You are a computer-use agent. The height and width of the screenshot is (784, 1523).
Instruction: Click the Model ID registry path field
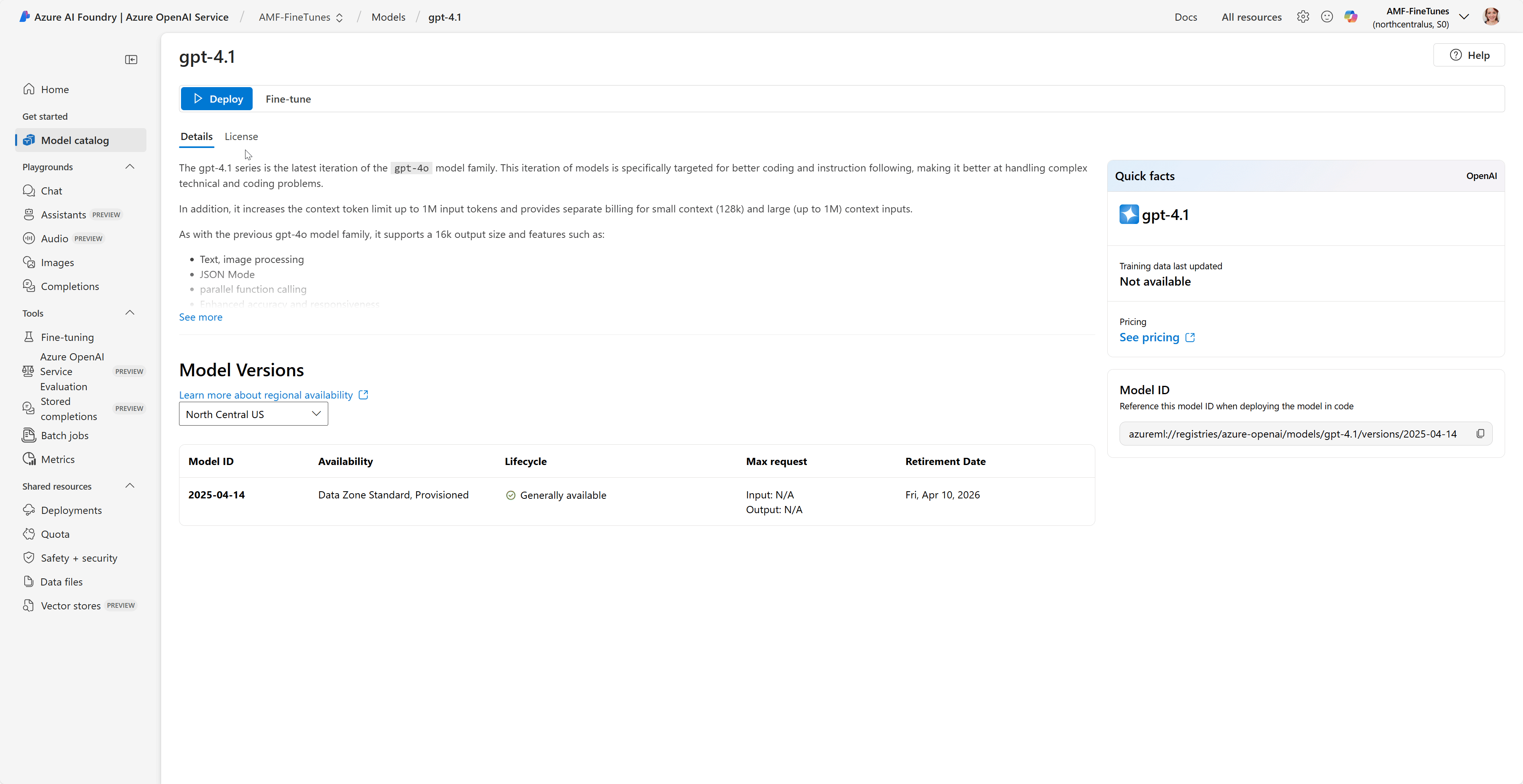pyautogui.click(x=1306, y=434)
